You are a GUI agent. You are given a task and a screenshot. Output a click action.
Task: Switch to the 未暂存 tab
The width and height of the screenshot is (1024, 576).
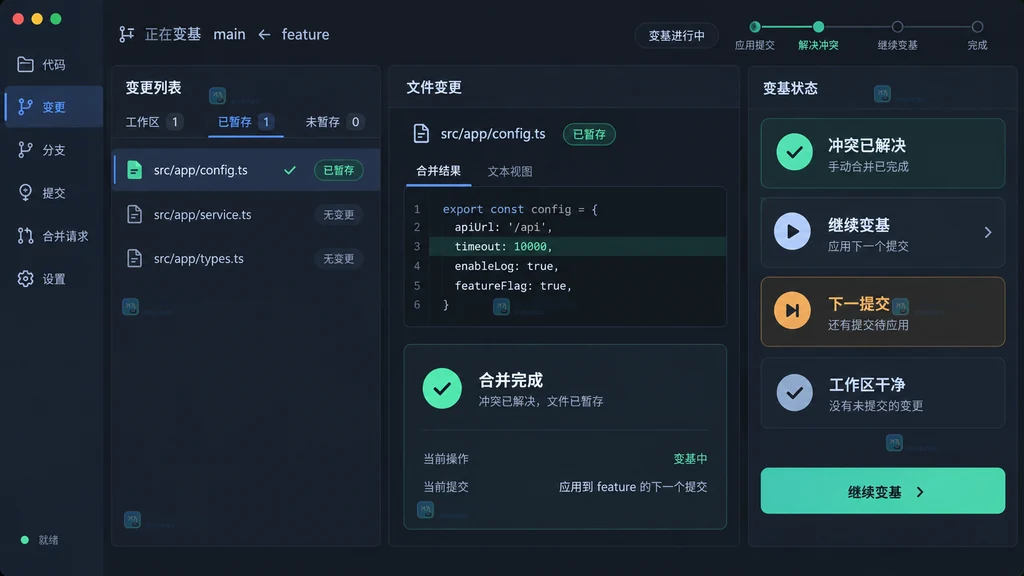pos(335,121)
